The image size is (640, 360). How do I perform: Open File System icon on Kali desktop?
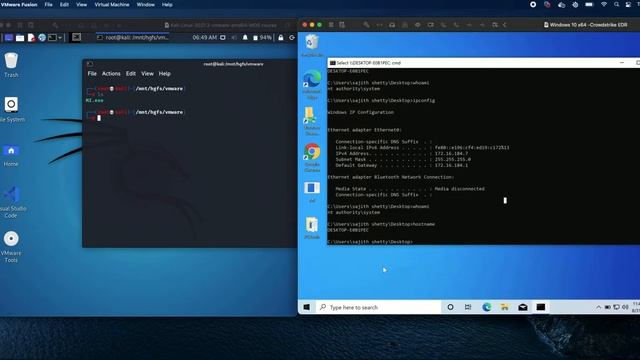(11, 104)
